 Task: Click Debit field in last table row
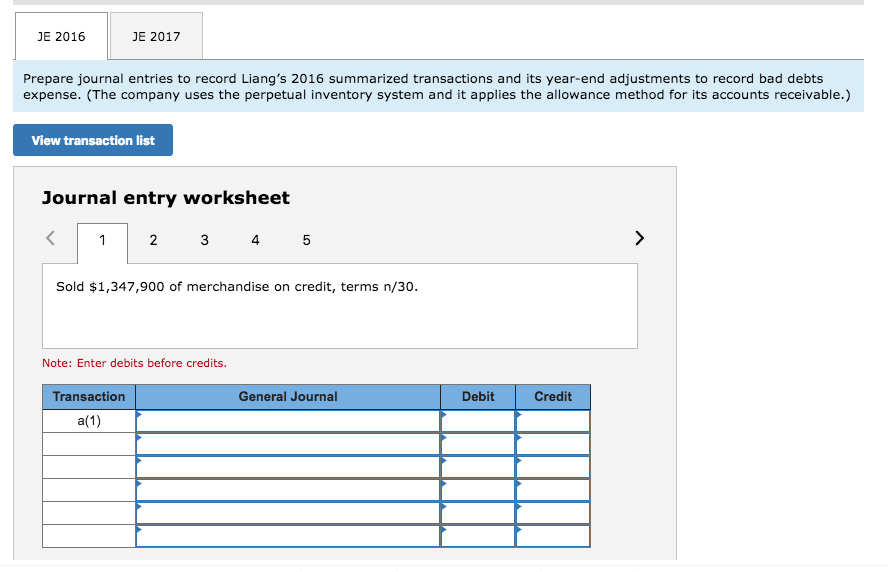tap(478, 536)
